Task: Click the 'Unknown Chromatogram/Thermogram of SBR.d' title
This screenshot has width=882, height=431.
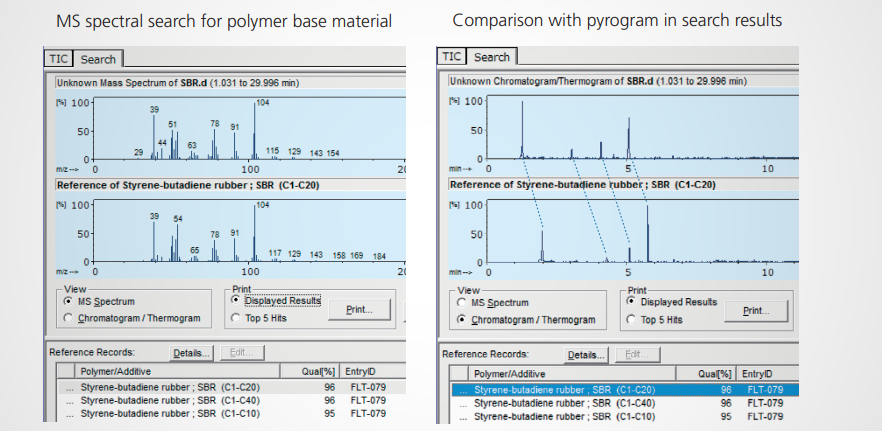Action: coord(598,81)
